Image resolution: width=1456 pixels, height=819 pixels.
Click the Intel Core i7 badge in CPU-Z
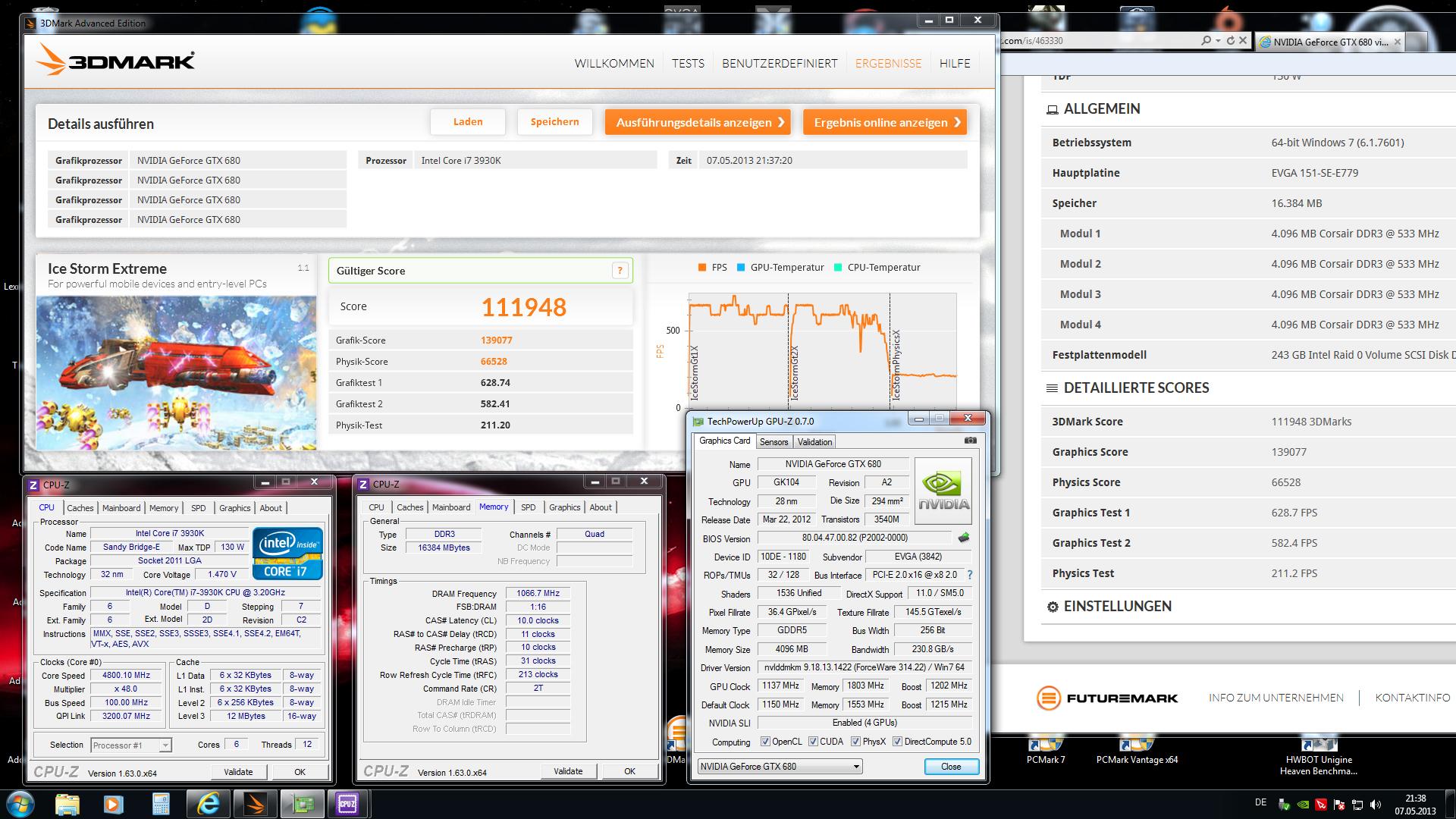click(x=287, y=554)
